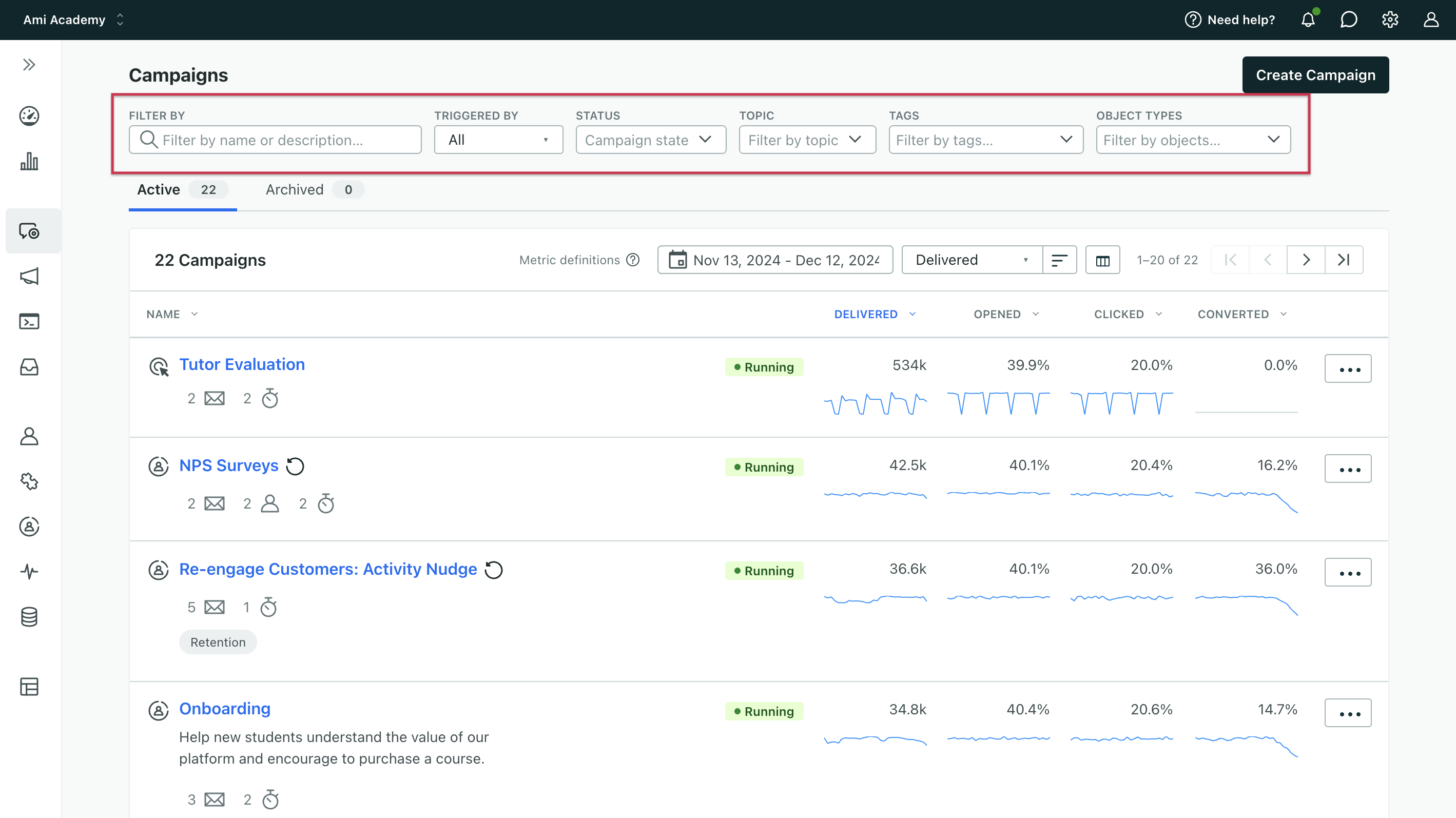Click the calendar icon in date range

click(x=677, y=260)
